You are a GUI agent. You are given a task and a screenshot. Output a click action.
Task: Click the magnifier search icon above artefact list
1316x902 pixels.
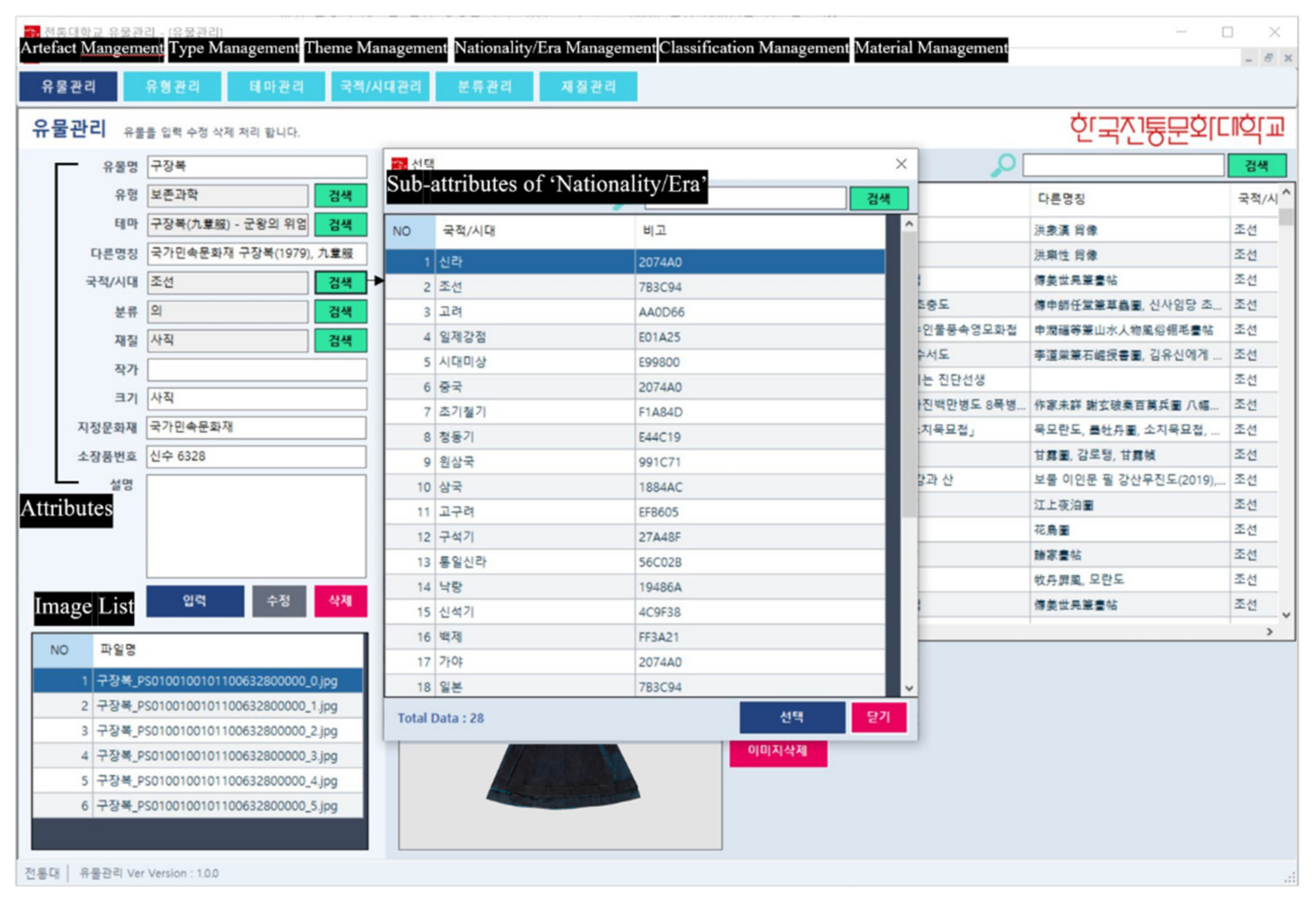1003,165
